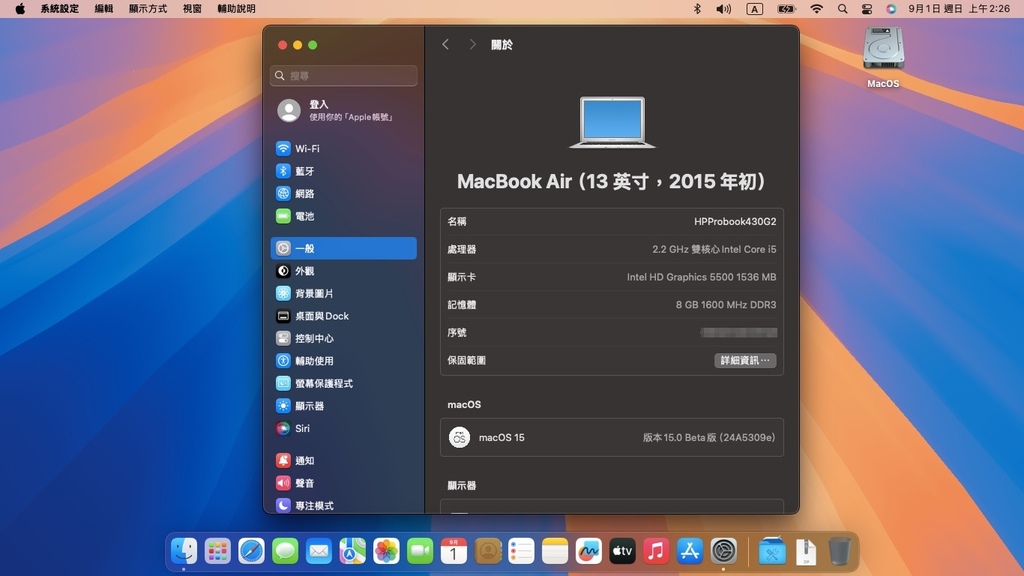Screen dimensions: 1024x576
Task: Select 一般 general category
Action: (344, 248)
